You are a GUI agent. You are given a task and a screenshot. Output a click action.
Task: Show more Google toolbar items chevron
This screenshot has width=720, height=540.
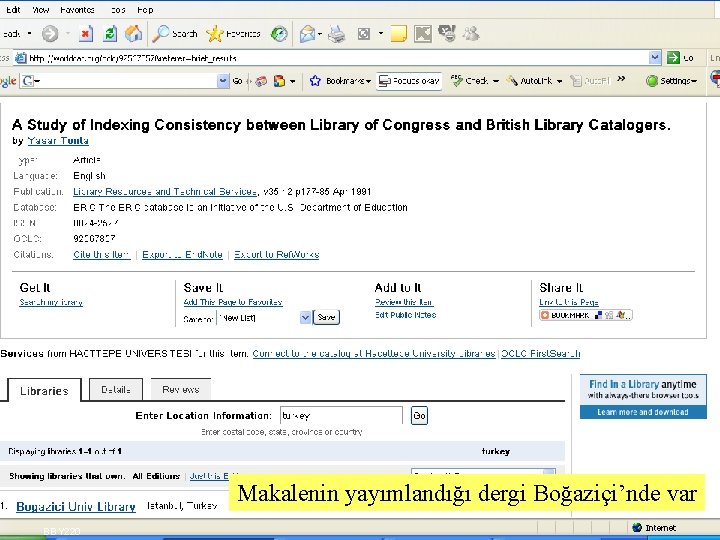pyautogui.click(x=621, y=79)
